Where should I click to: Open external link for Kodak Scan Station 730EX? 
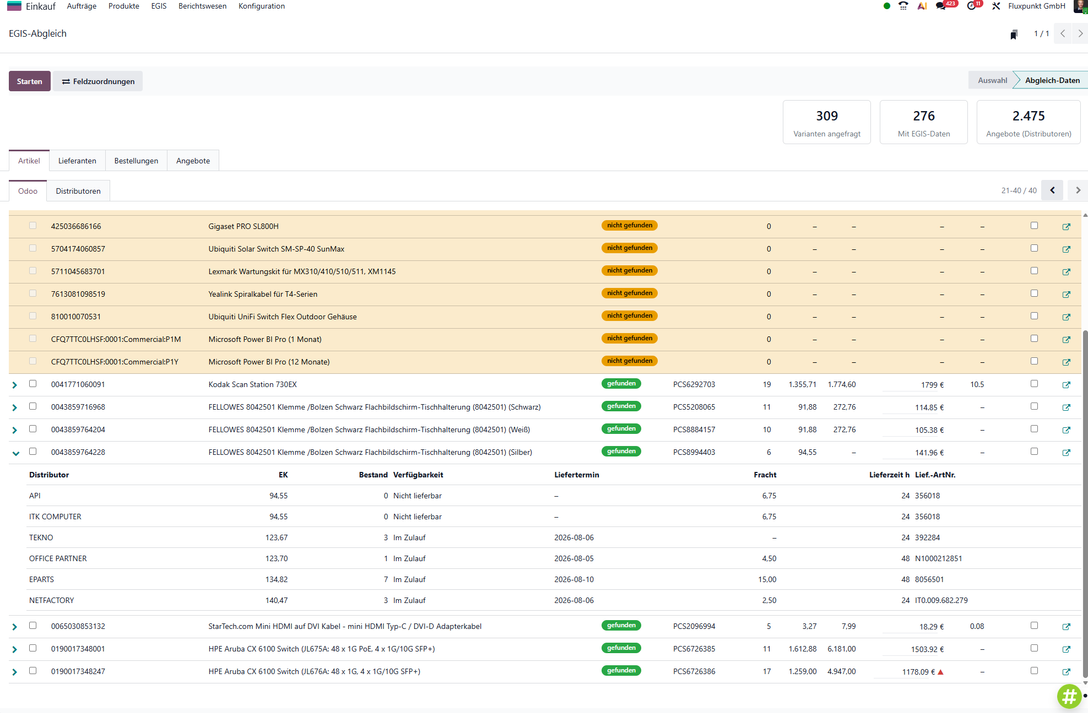[x=1066, y=384]
